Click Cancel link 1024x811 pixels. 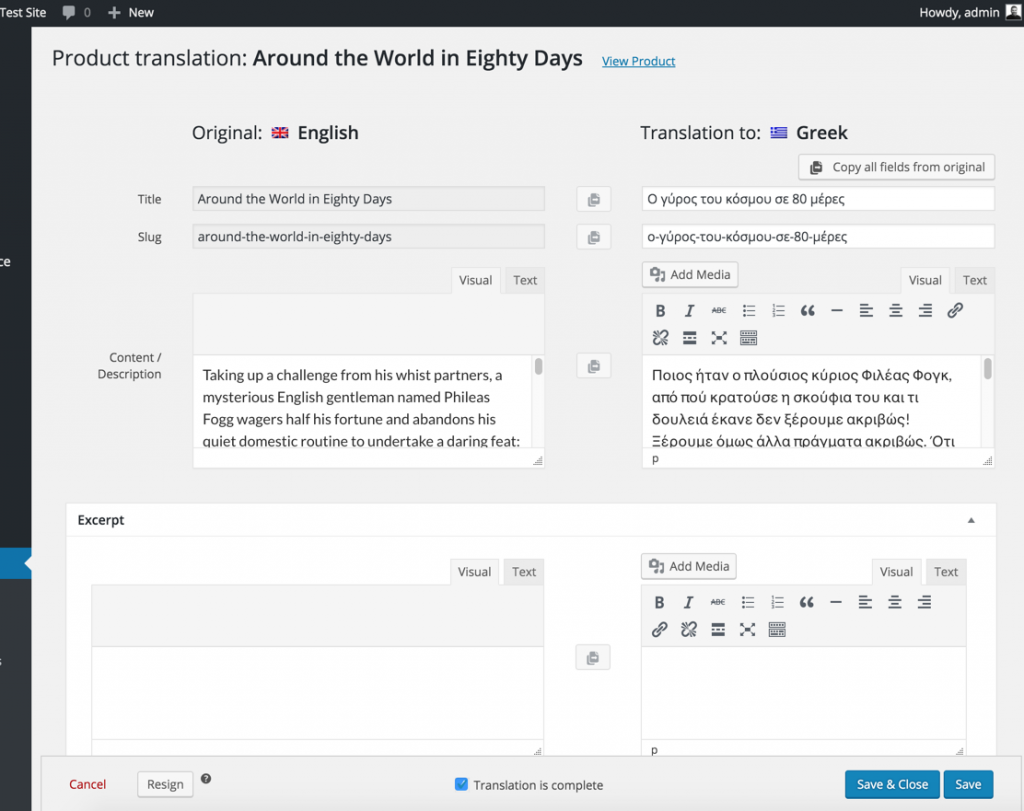tap(88, 784)
